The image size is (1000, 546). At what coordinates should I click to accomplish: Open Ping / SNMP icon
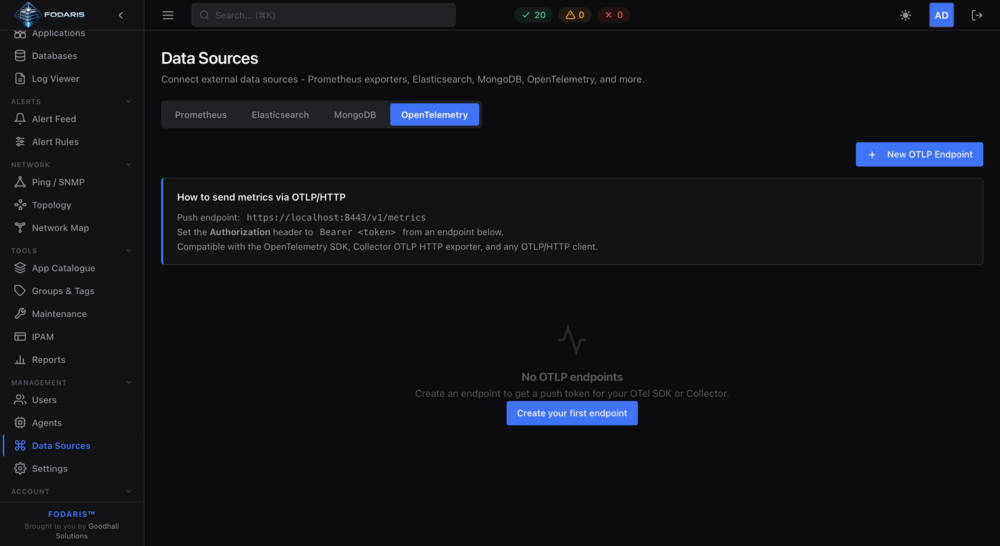point(20,182)
